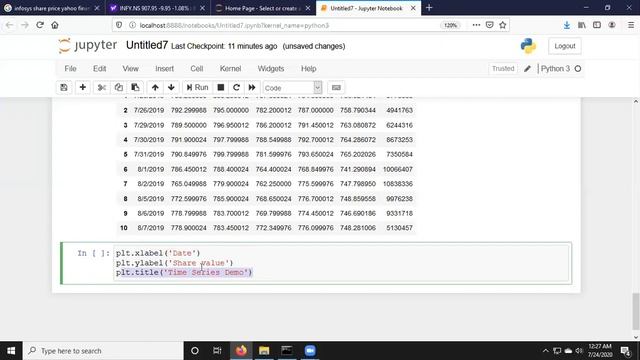The height and width of the screenshot is (360, 640).
Task: Cut the selected cell with the scissors icon
Action: (102, 87)
